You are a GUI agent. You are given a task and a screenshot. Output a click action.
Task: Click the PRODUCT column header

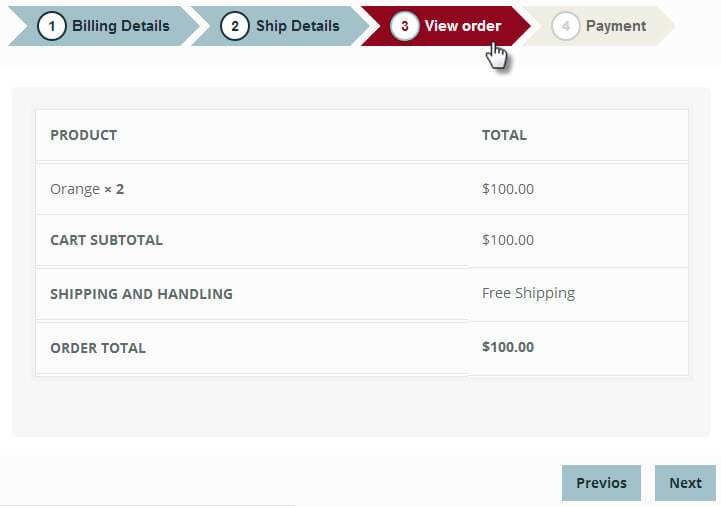pos(83,135)
